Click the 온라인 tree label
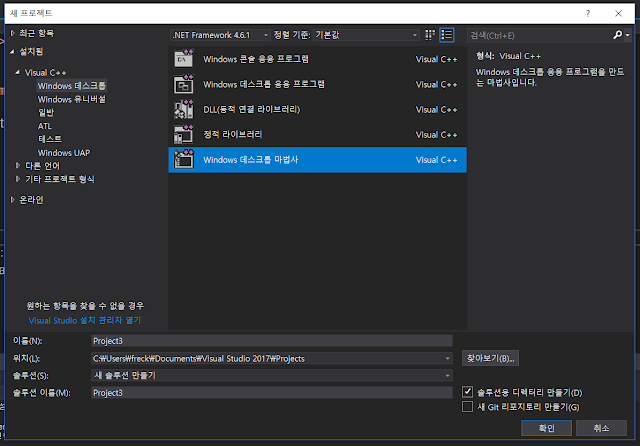 point(31,200)
